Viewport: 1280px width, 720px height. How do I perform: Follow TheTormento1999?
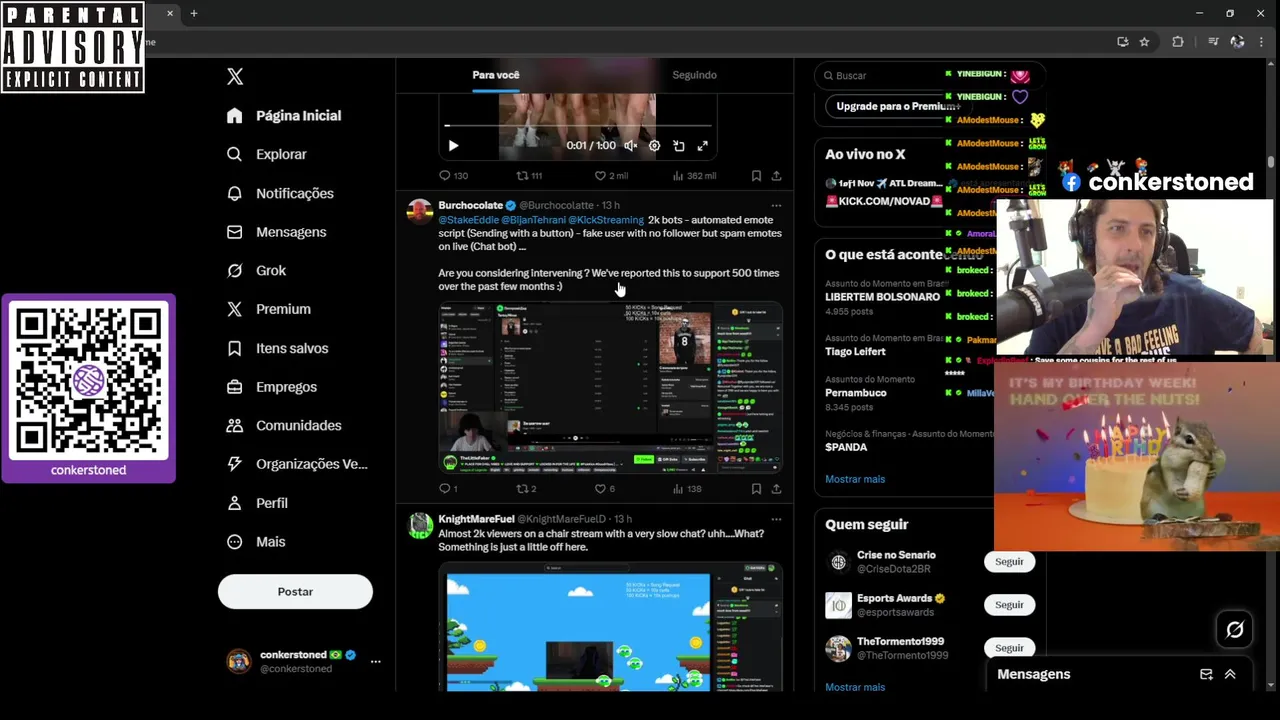(1009, 648)
